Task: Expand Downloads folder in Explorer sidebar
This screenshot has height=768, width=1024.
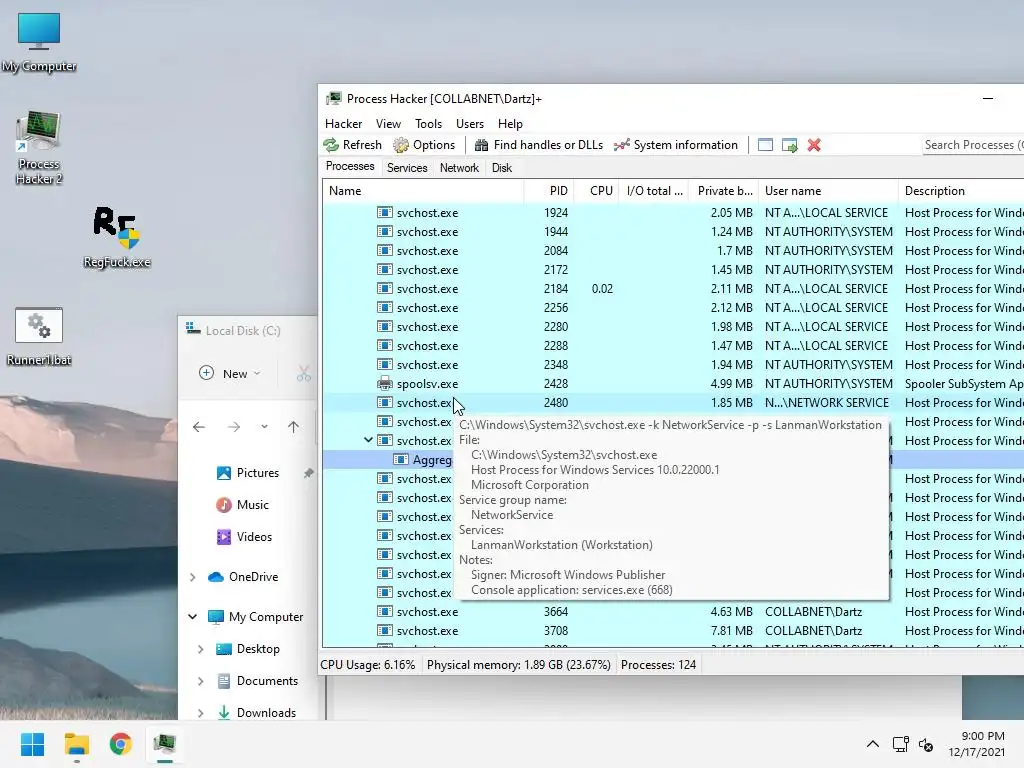Action: tap(200, 712)
